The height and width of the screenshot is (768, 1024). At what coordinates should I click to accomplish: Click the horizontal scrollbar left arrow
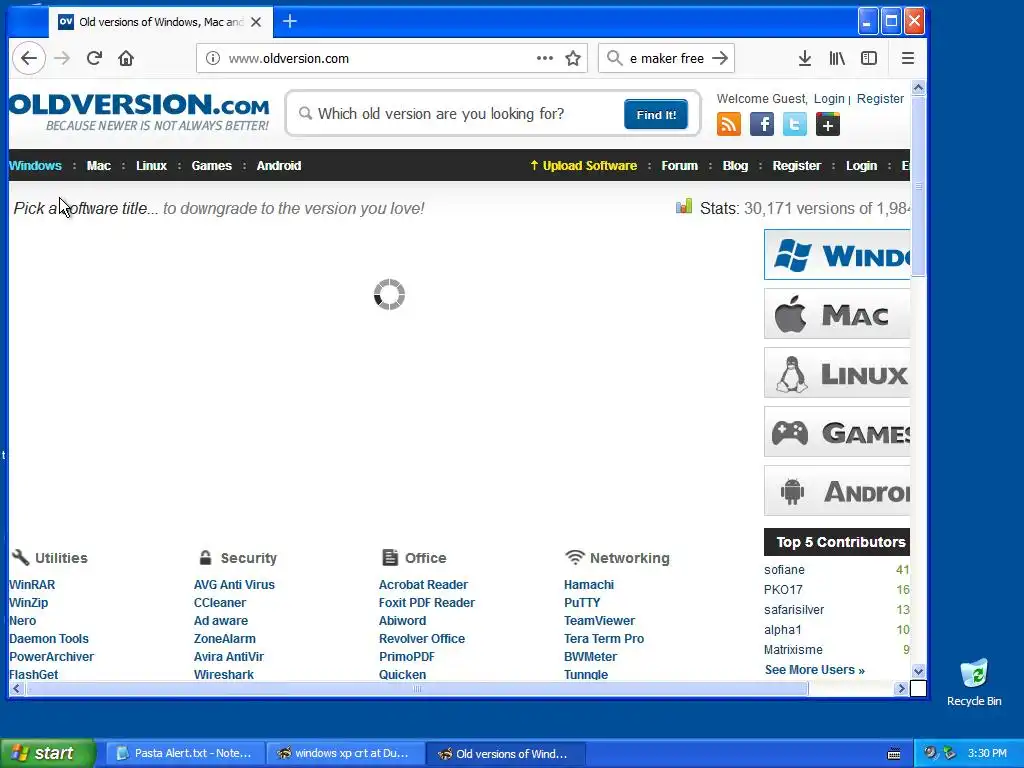coord(16,688)
